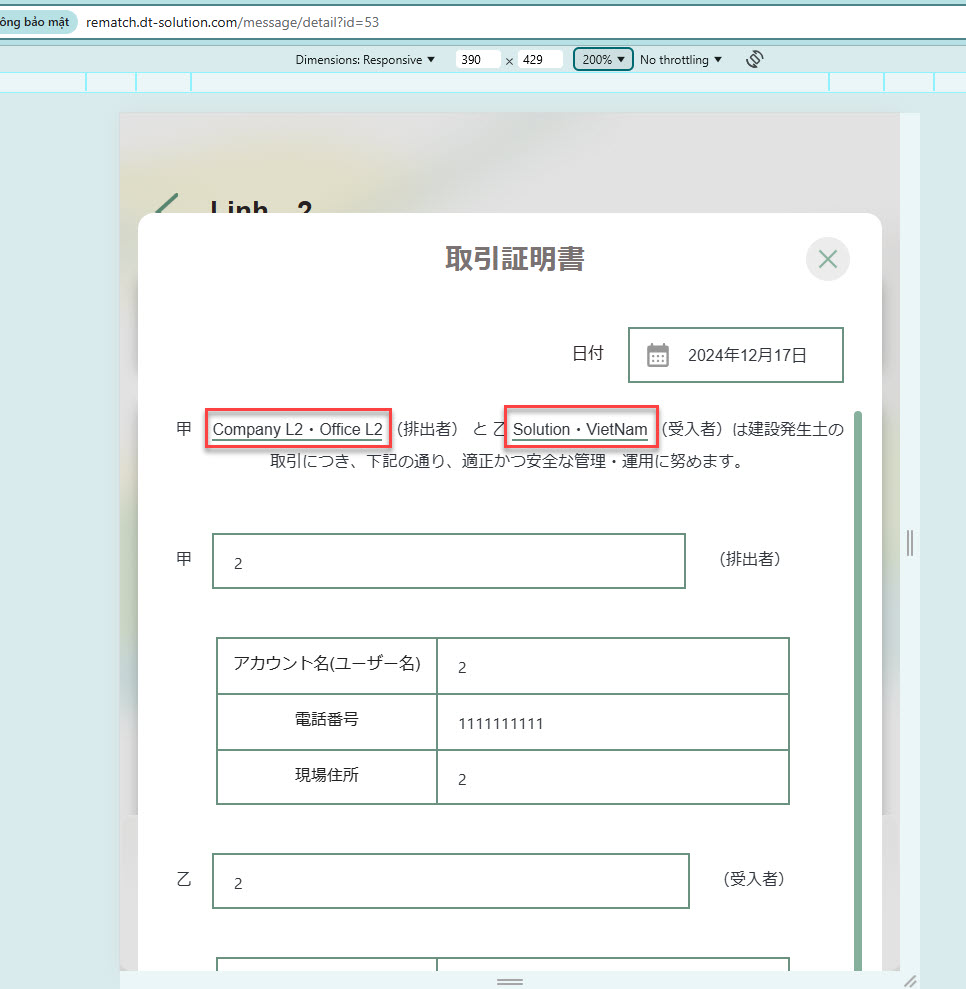The width and height of the screenshot is (966, 989).
Task: Click the viewport height field showing 429
Action: pyautogui.click(x=540, y=60)
